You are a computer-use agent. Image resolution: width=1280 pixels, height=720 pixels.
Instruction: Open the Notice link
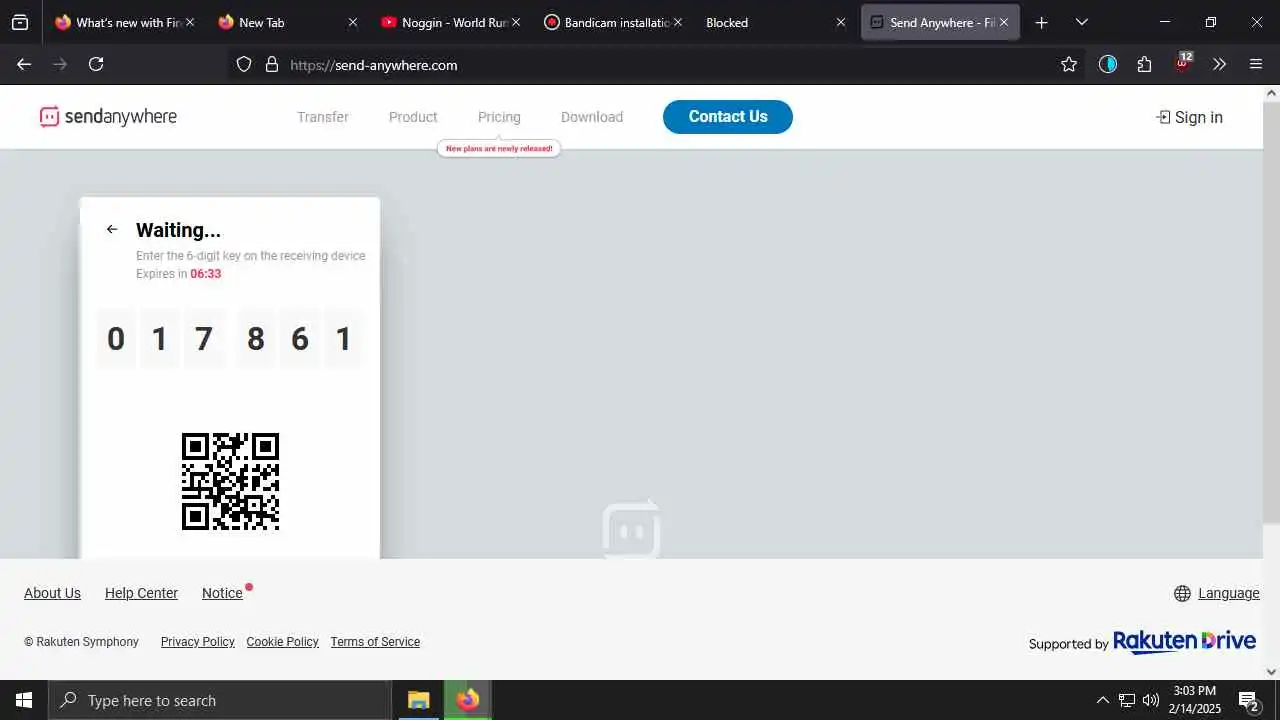point(222,593)
